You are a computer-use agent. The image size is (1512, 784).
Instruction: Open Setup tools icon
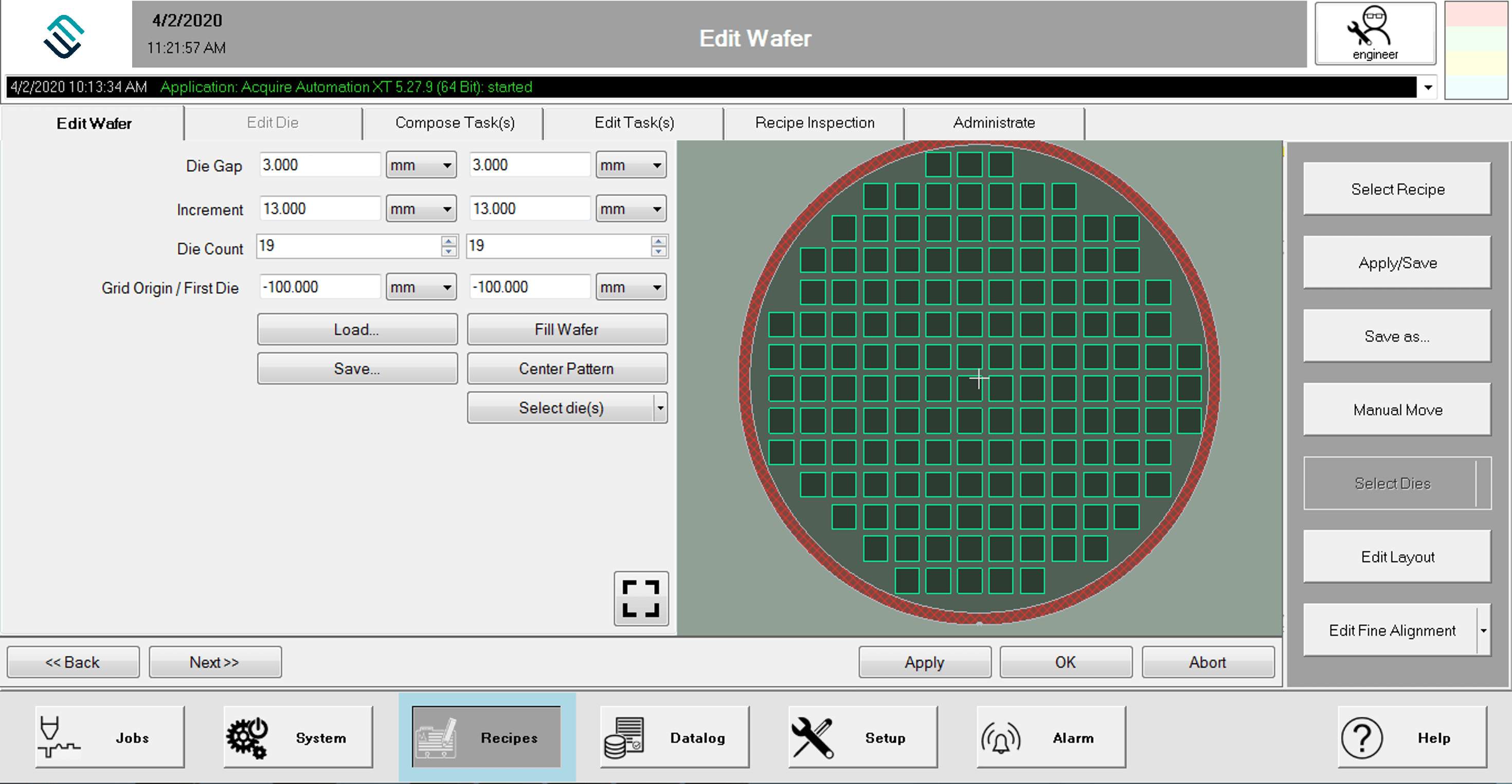(x=813, y=737)
